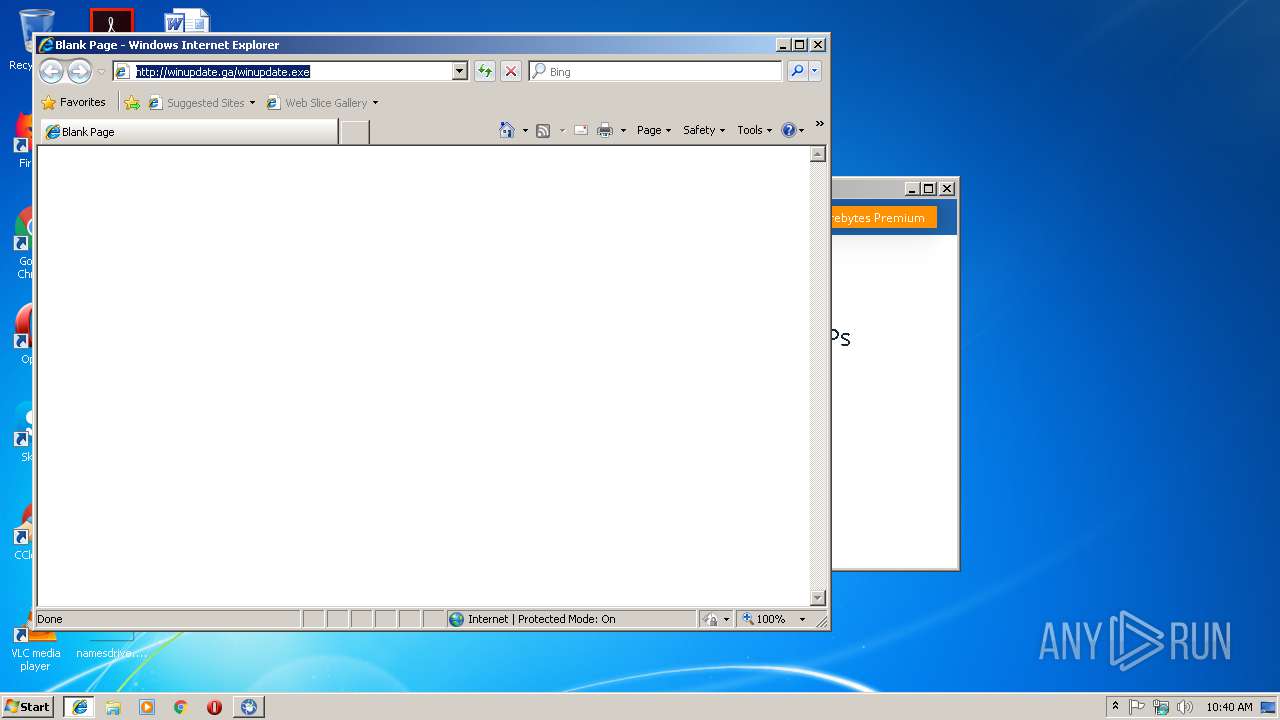The height and width of the screenshot is (720, 1280).
Task: Select the Blank Page tab
Action: (x=189, y=131)
